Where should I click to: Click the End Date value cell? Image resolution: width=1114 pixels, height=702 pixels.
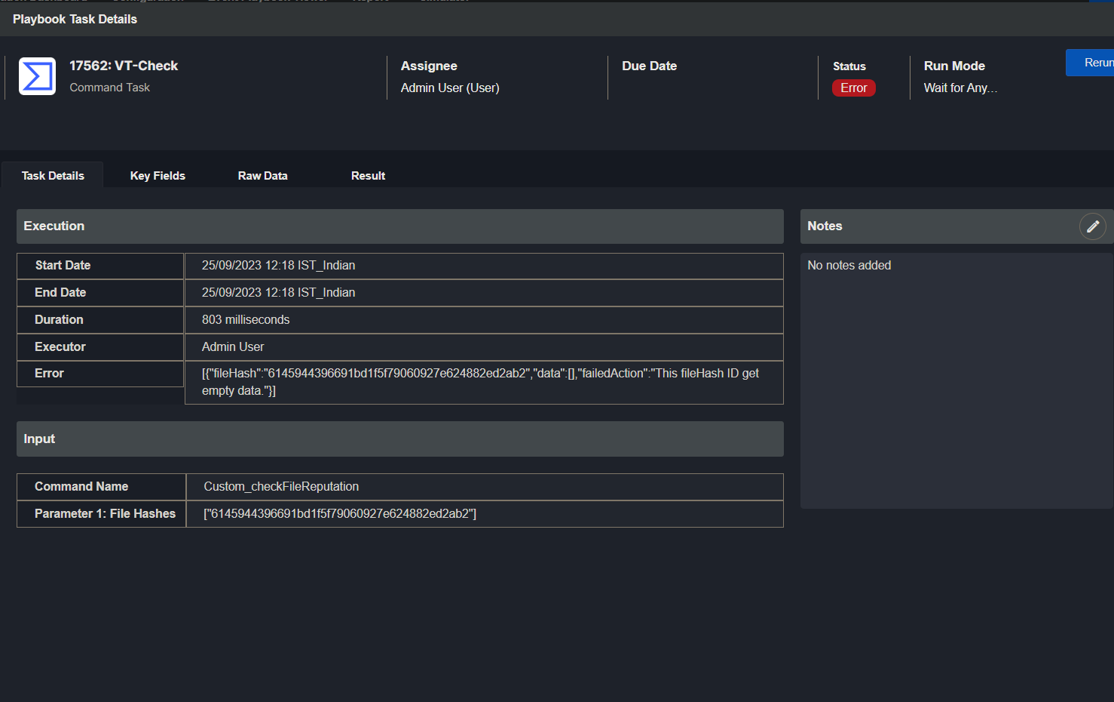(484, 293)
